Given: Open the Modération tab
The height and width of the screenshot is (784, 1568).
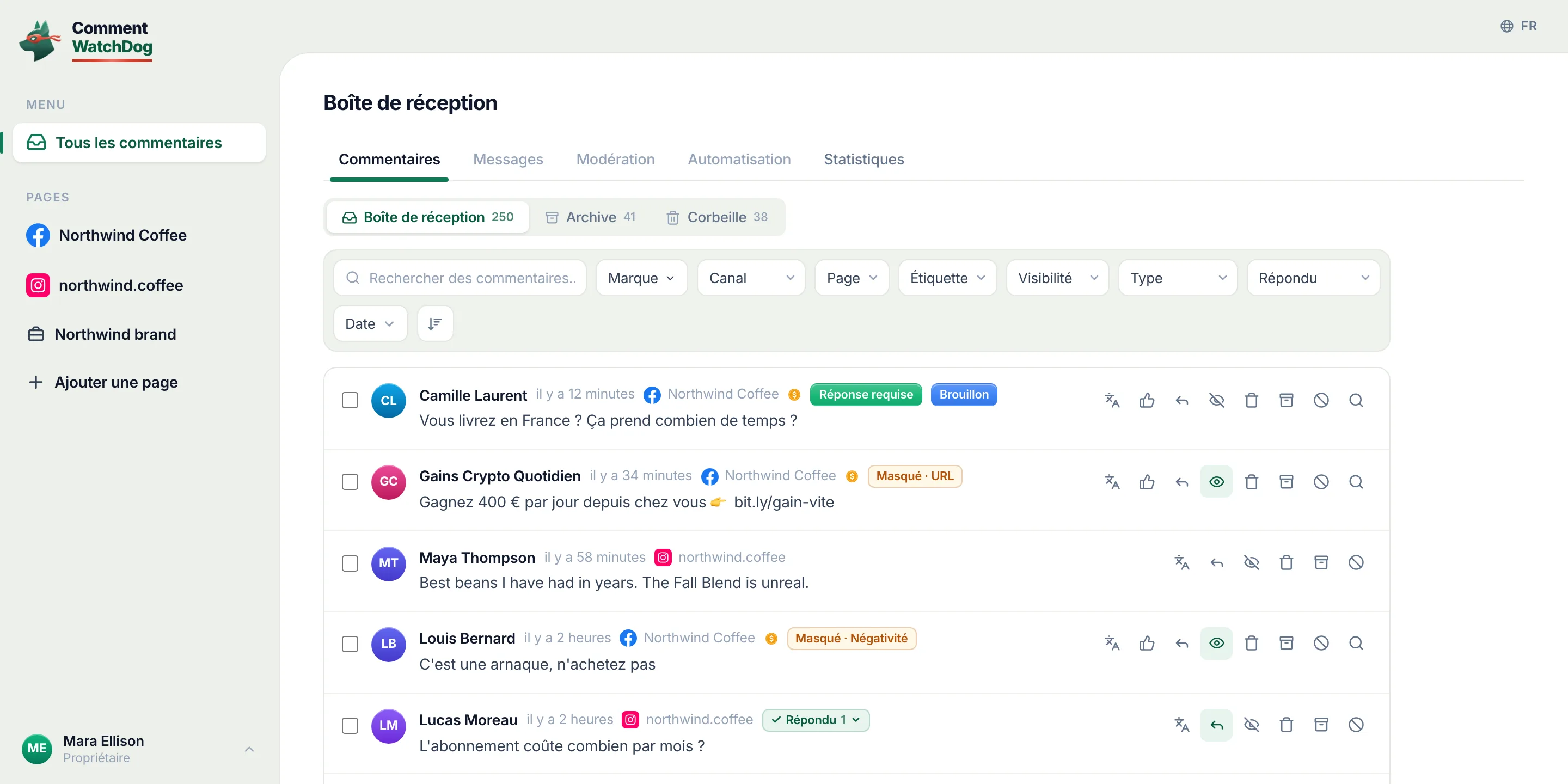Looking at the screenshot, I should (615, 159).
